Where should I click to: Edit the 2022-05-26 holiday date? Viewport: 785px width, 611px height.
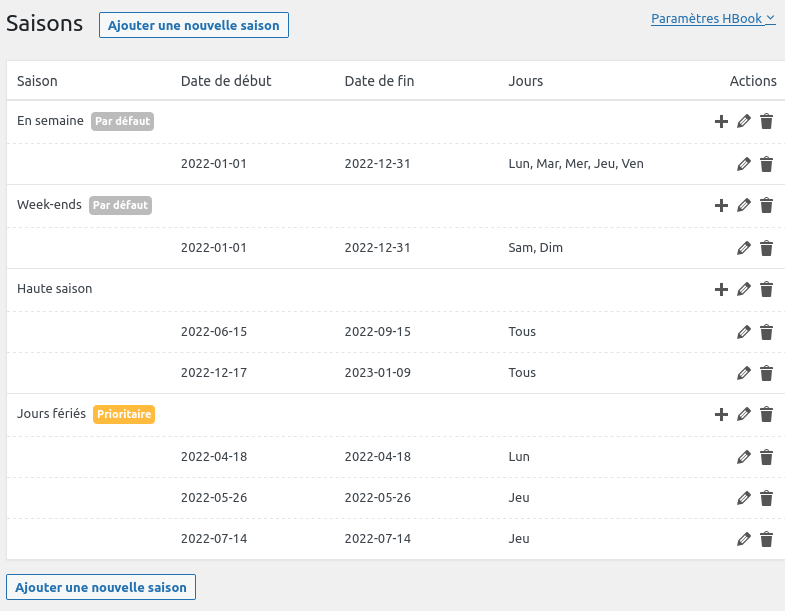point(743,498)
